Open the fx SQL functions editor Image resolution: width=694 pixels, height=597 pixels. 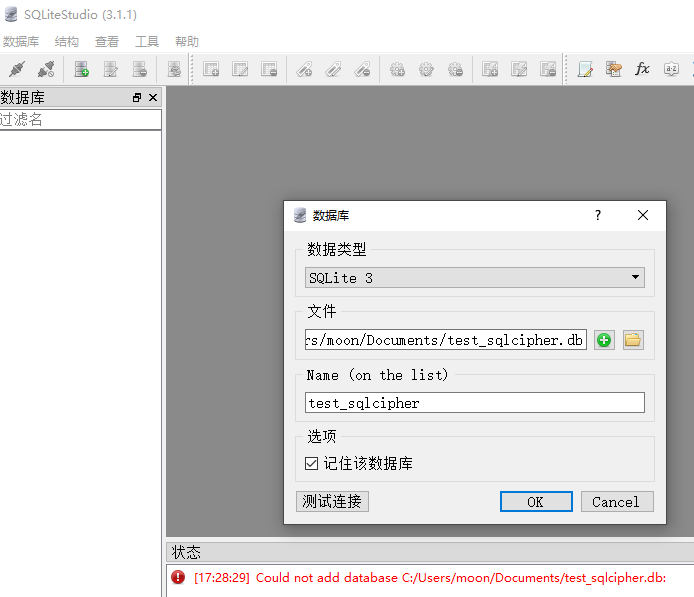coord(642,69)
